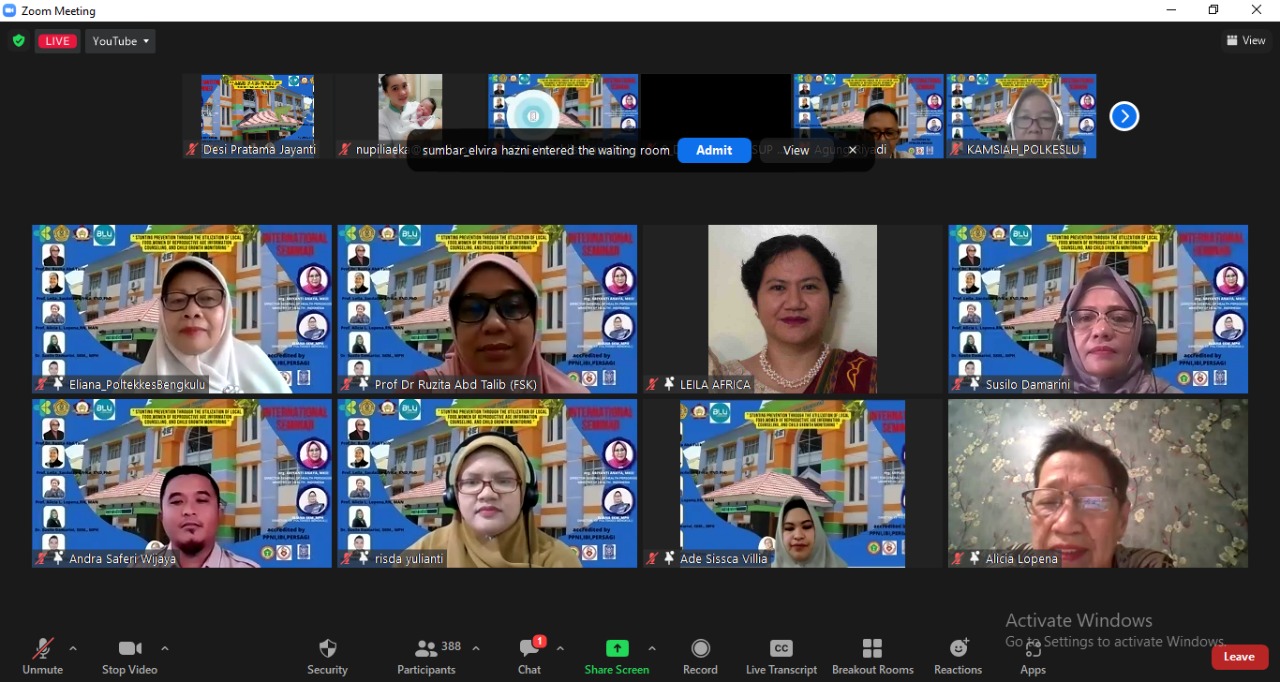Admit sumbar_elvira hazni from waiting room
This screenshot has height=682, width=1280.
tap(714, 150)
